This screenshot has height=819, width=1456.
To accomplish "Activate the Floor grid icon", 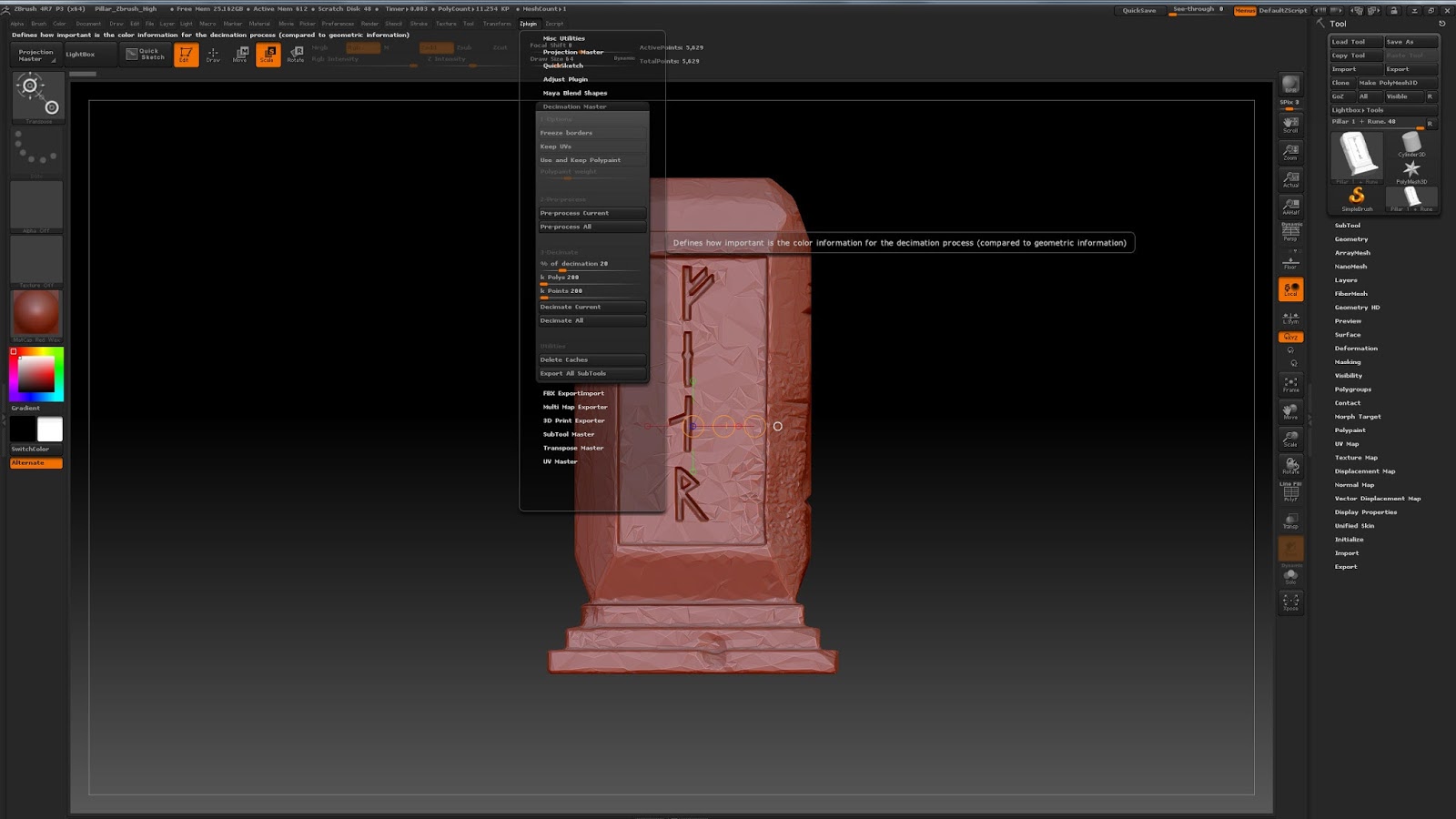I will pos(1289,264).
